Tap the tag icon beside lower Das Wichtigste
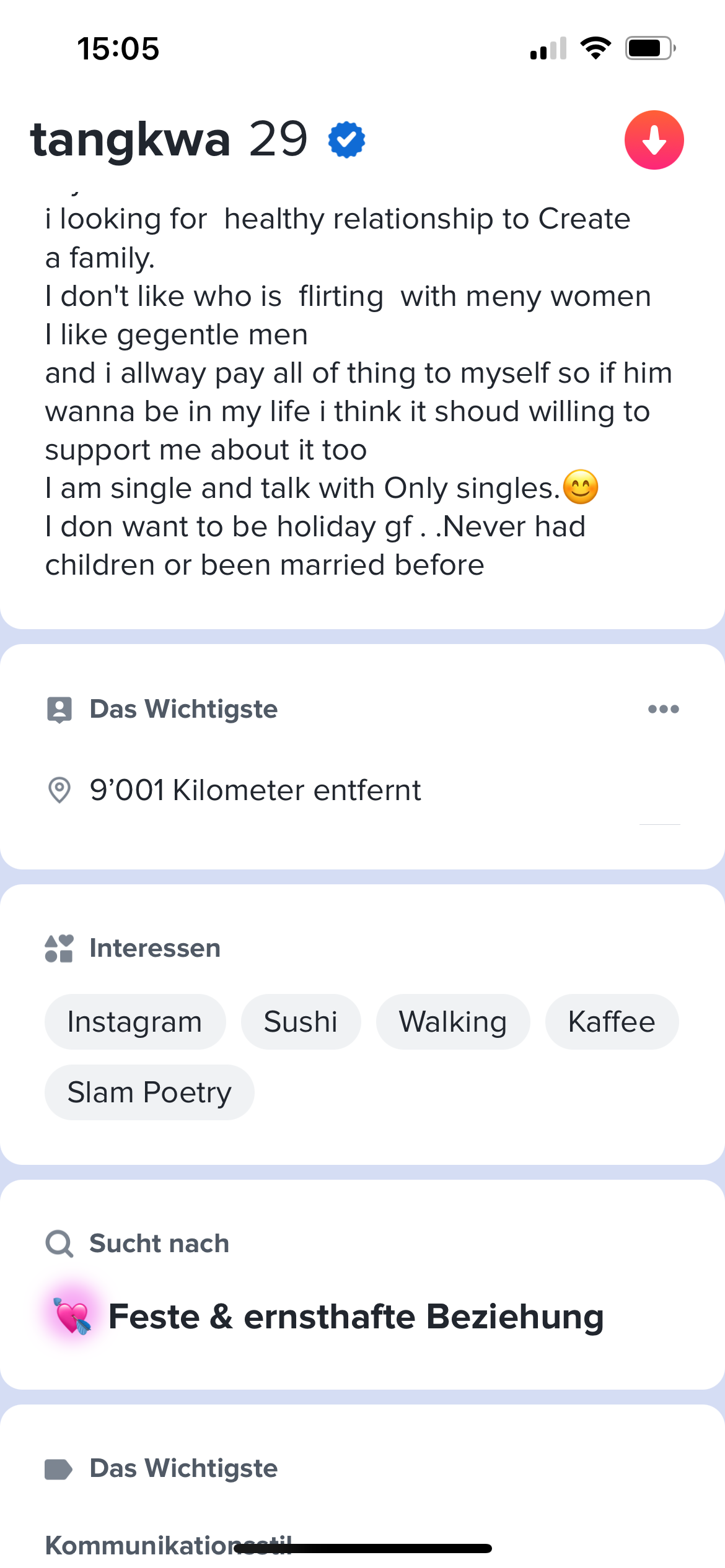Image resolution: width=725 pixels, height=1568 pixels. (59, 1469)
